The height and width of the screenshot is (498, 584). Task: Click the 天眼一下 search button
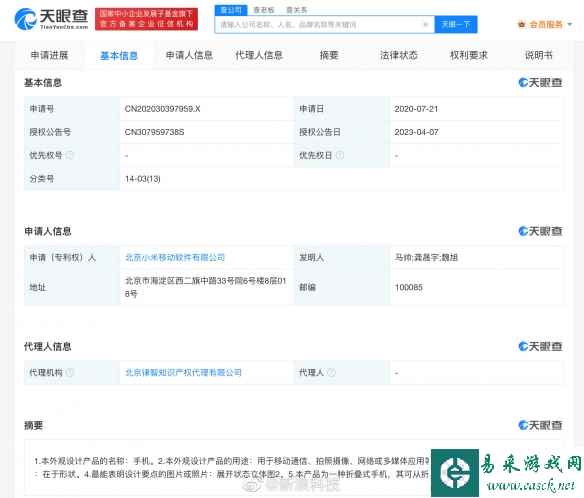(x=456, y=25)
